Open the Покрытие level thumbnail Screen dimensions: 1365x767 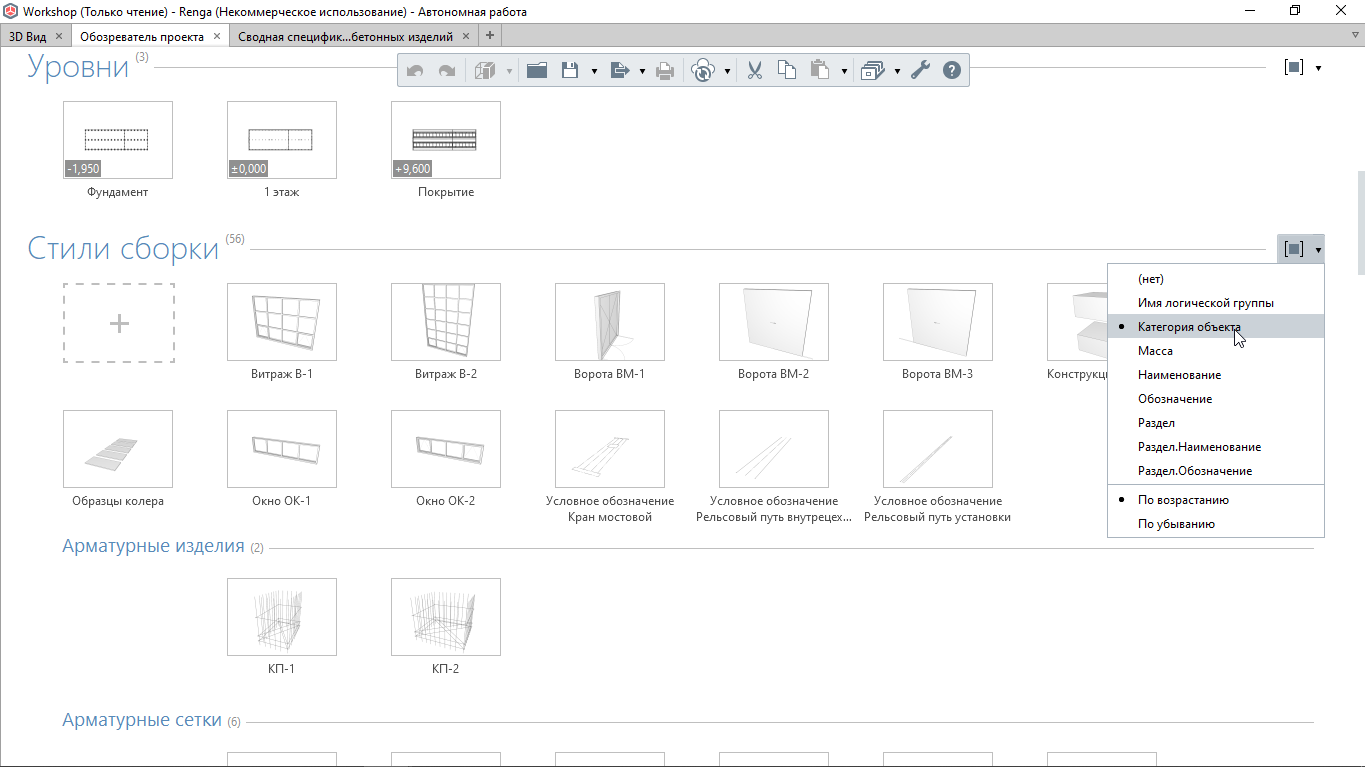(446, 140)
